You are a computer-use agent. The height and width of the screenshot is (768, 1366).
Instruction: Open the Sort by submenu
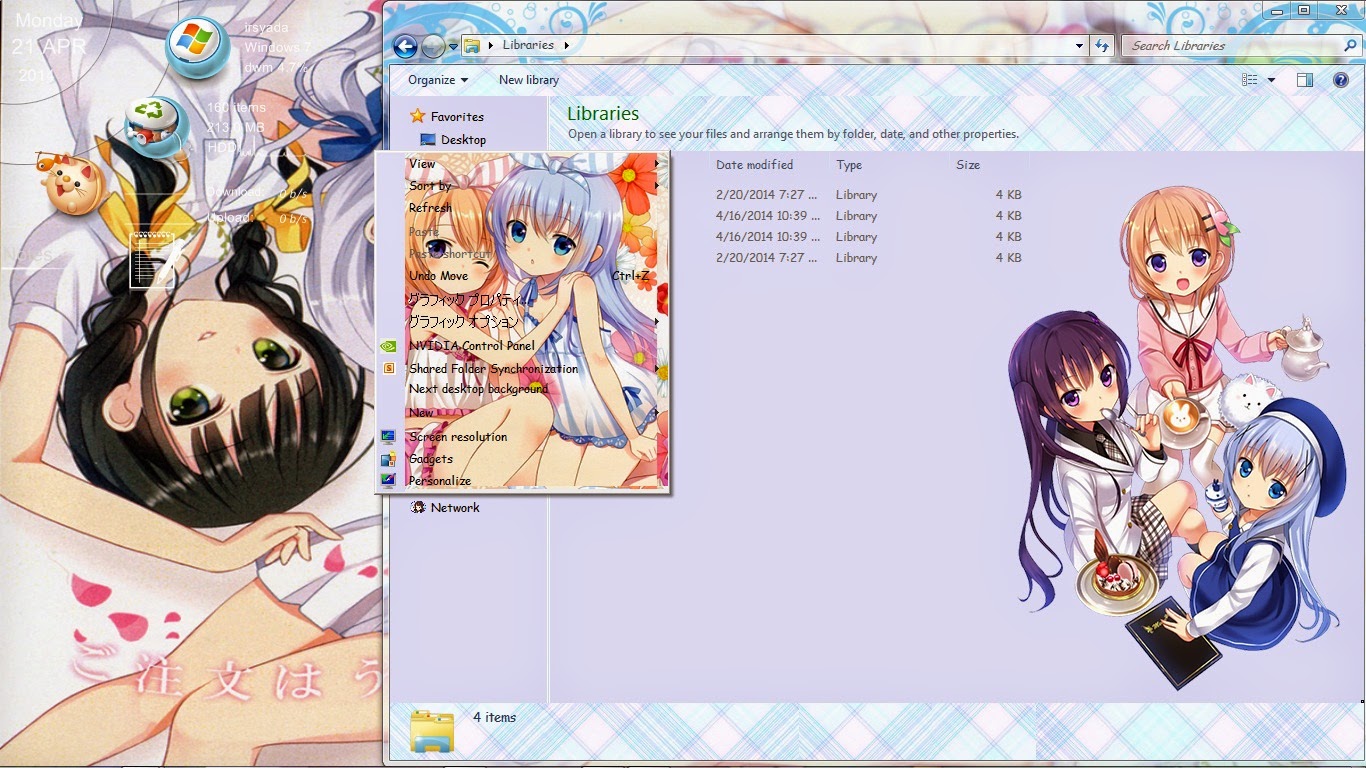tap(522, 186)
